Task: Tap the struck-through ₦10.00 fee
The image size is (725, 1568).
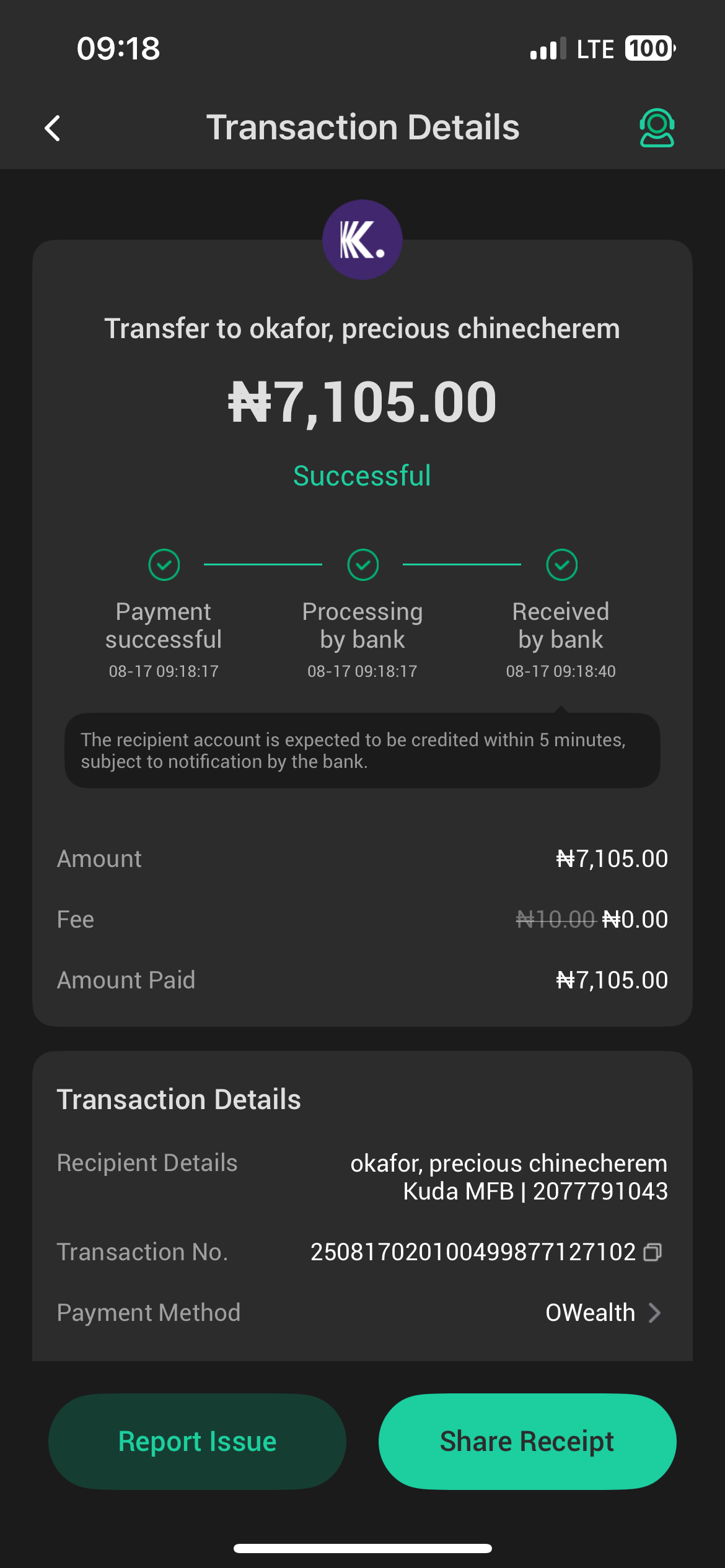Action: pyautogui.click(x=555, y=920)
